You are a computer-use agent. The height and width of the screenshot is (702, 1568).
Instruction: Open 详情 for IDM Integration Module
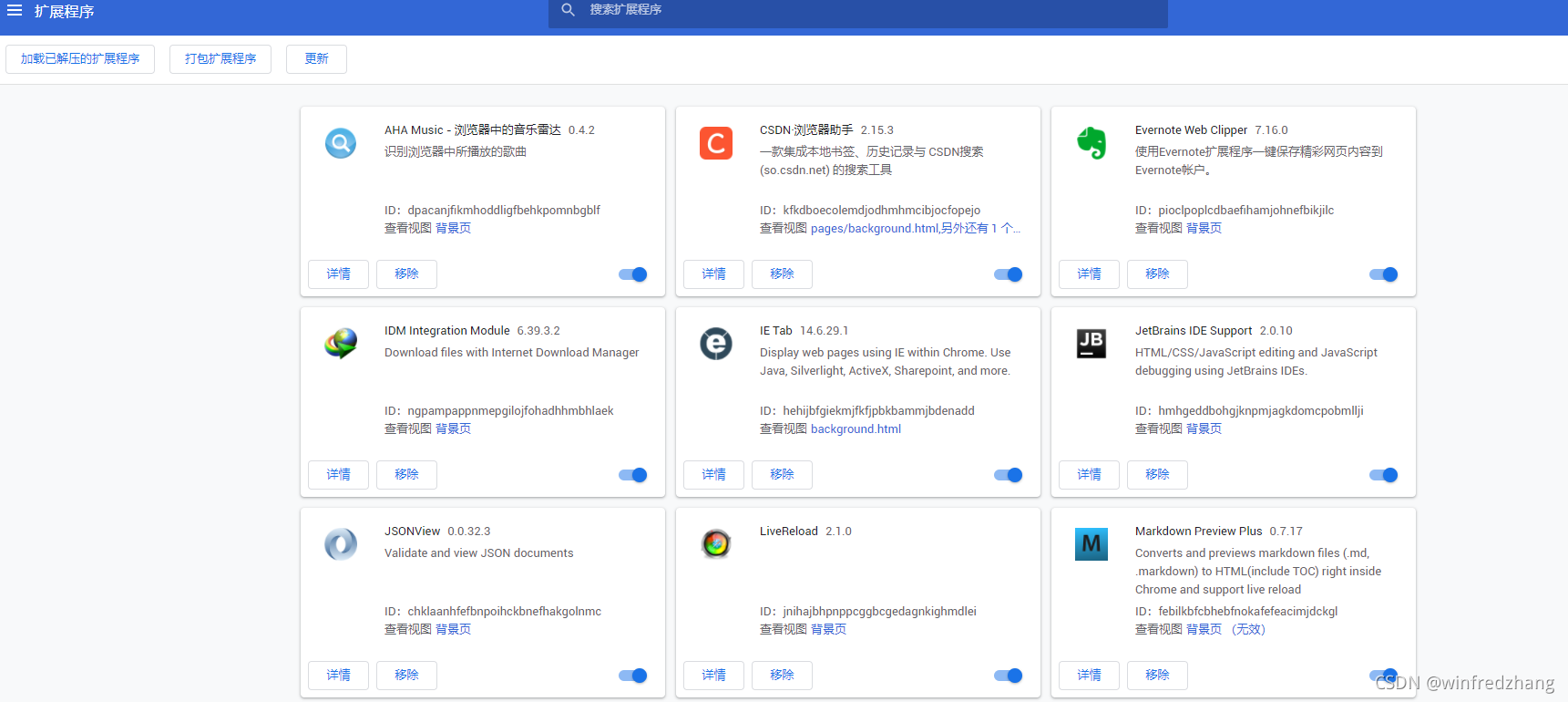[x=338, y=475]
